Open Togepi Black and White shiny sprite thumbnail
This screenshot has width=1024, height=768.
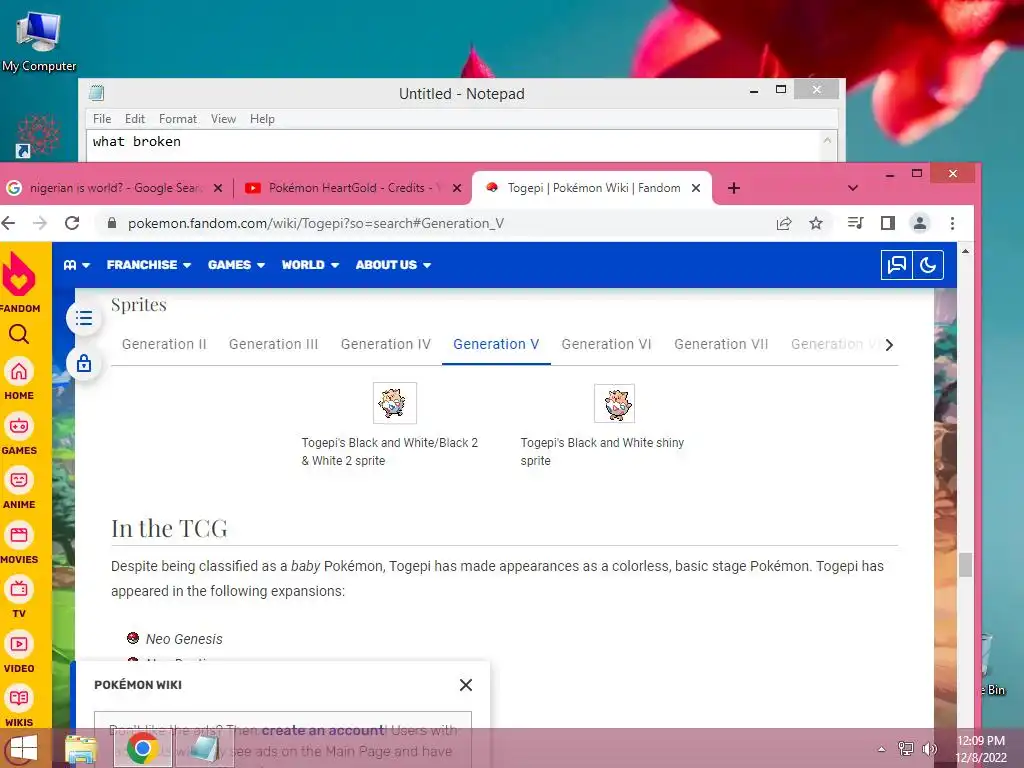tap(615, 403)
